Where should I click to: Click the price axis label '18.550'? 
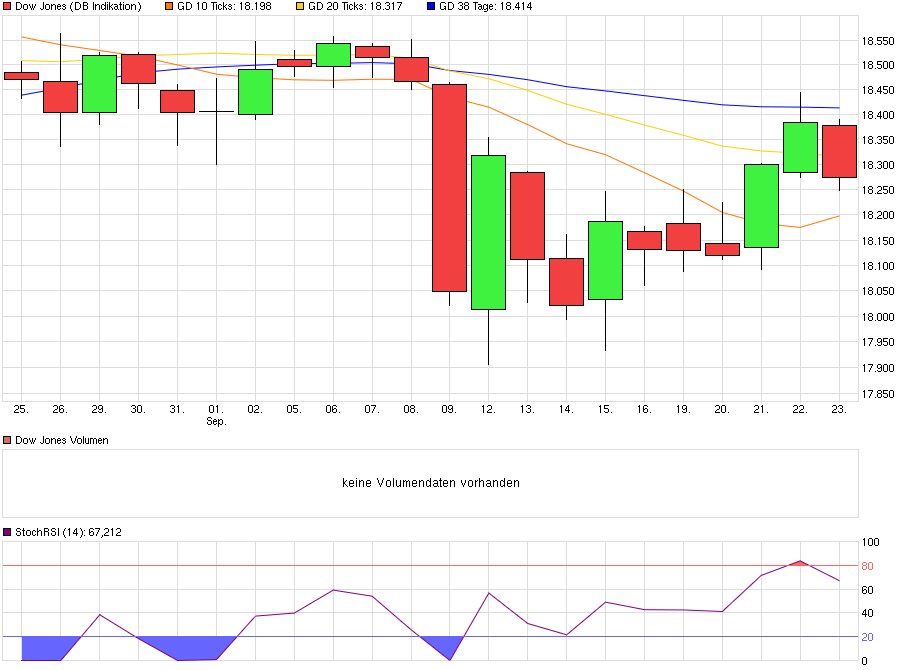click(x=878, y=41)
